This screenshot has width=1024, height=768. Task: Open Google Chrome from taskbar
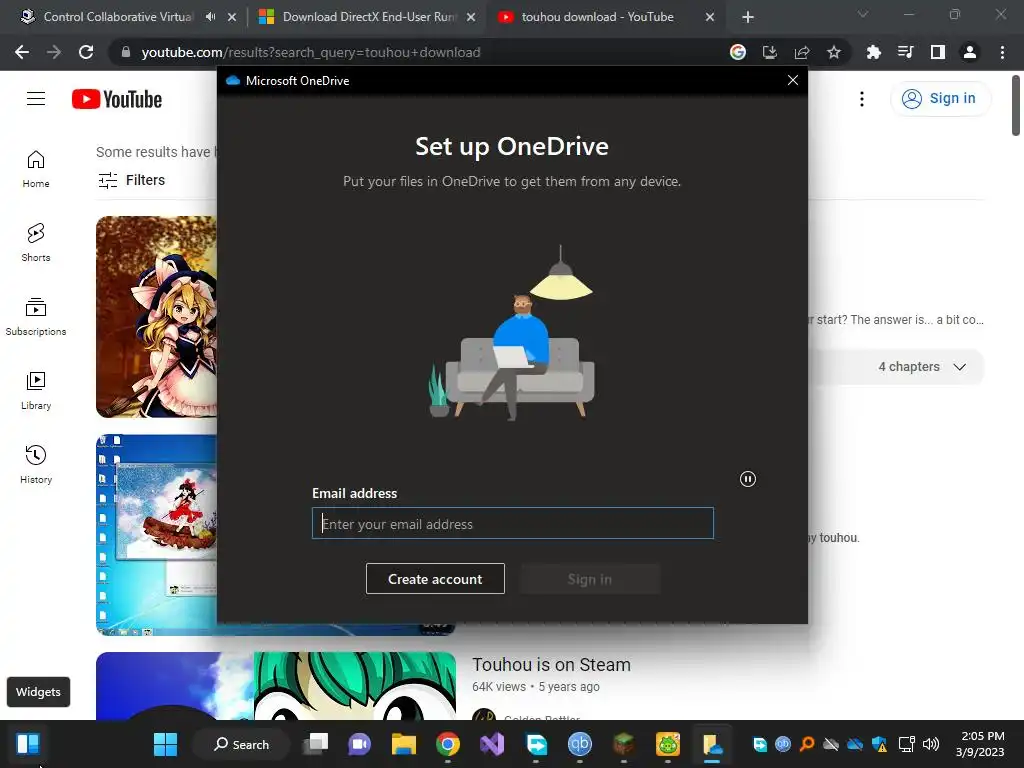tap(448, 744)
